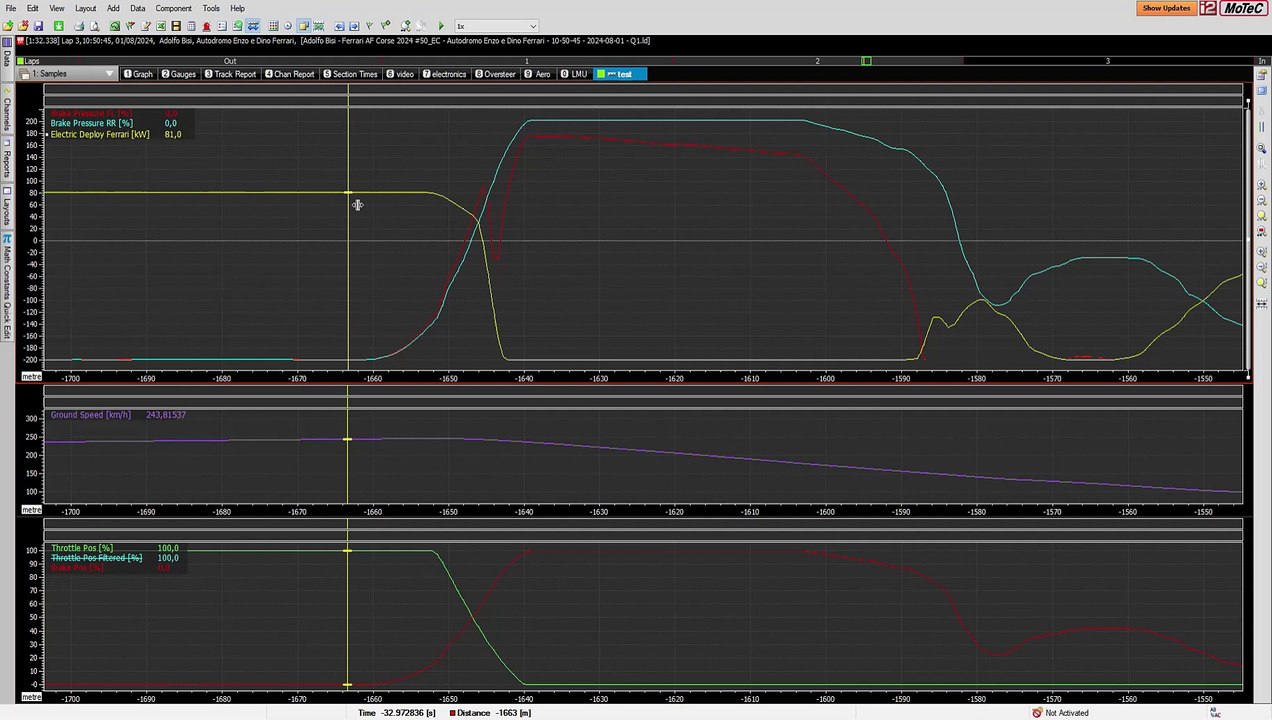Click the next lap arrow icon
The width and height of the screenshot is (1272, 720).
coord(354,26)
